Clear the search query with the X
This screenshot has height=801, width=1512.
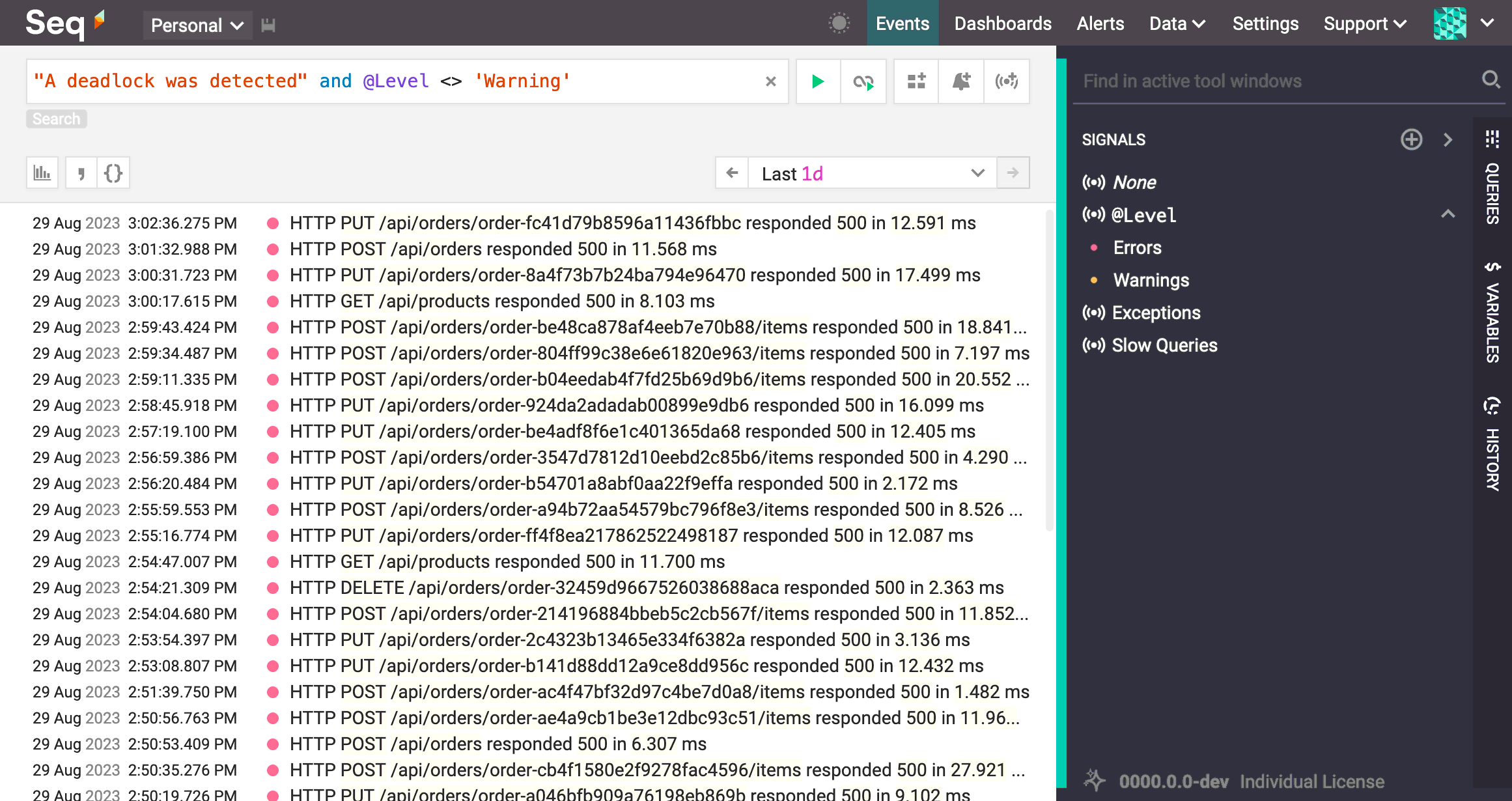(771, 81)
